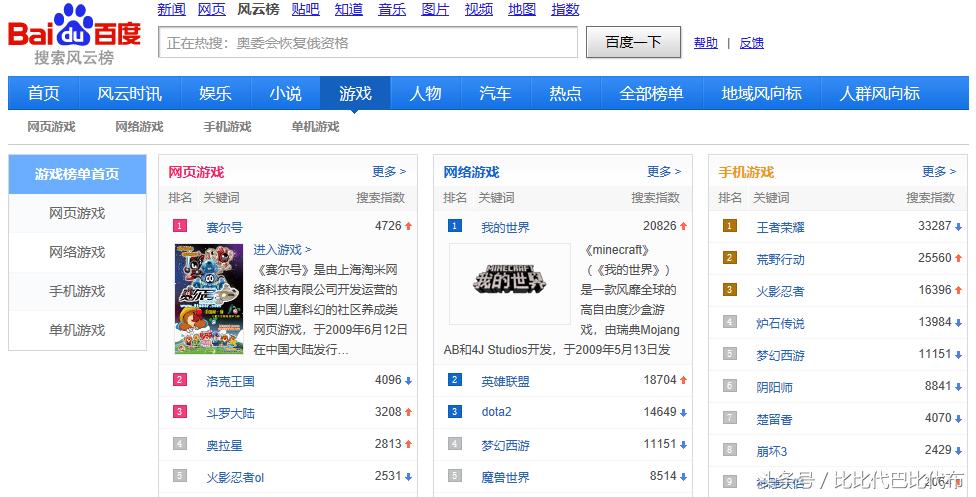Viewport: 976px width, 497px height.
Task: Click rank 2 badge beside 洛克王国
Action: 179,379
